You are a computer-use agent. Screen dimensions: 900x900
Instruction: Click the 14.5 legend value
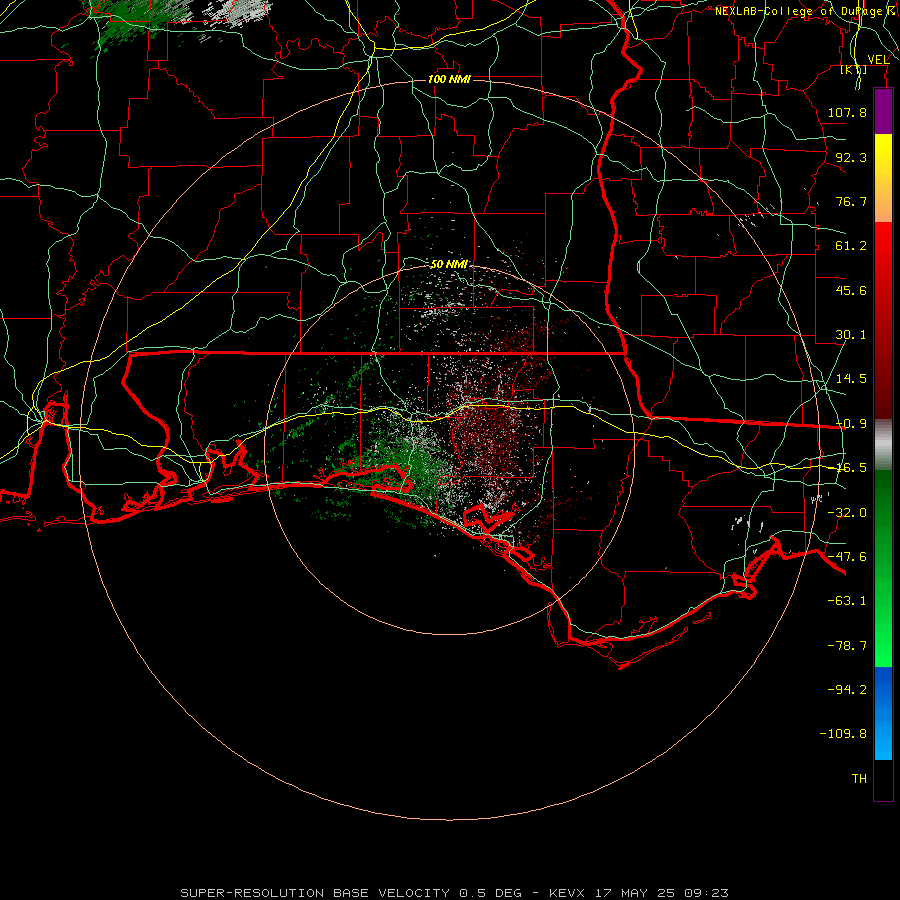click(x=851, y=379)
